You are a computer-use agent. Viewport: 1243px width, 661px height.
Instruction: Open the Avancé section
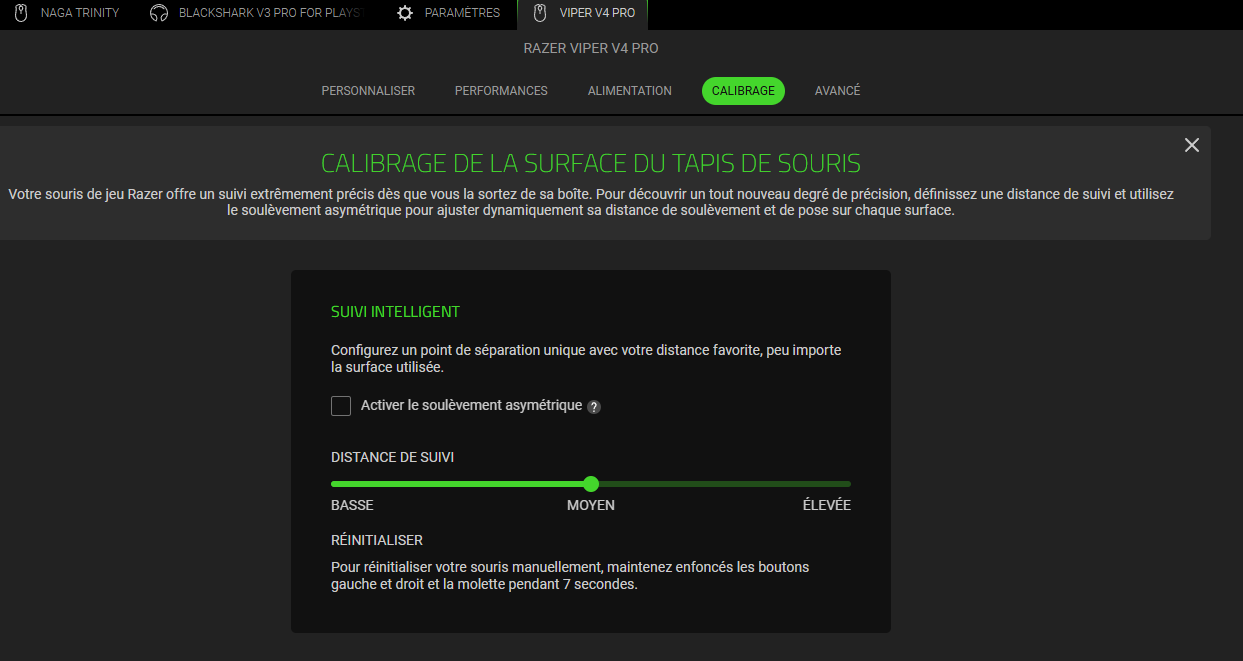point(837,91)
